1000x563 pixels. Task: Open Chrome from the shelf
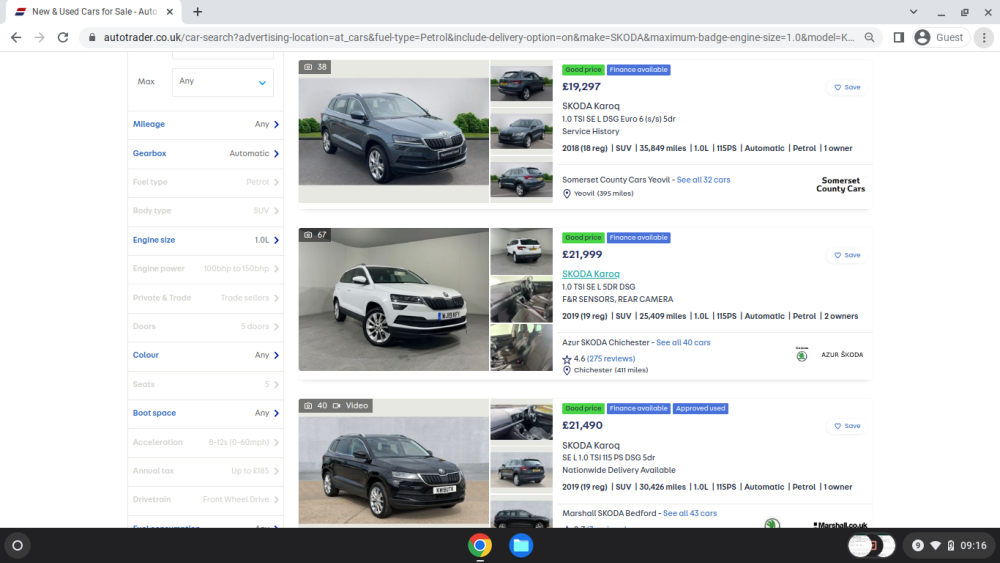click(x=480, y=546)
